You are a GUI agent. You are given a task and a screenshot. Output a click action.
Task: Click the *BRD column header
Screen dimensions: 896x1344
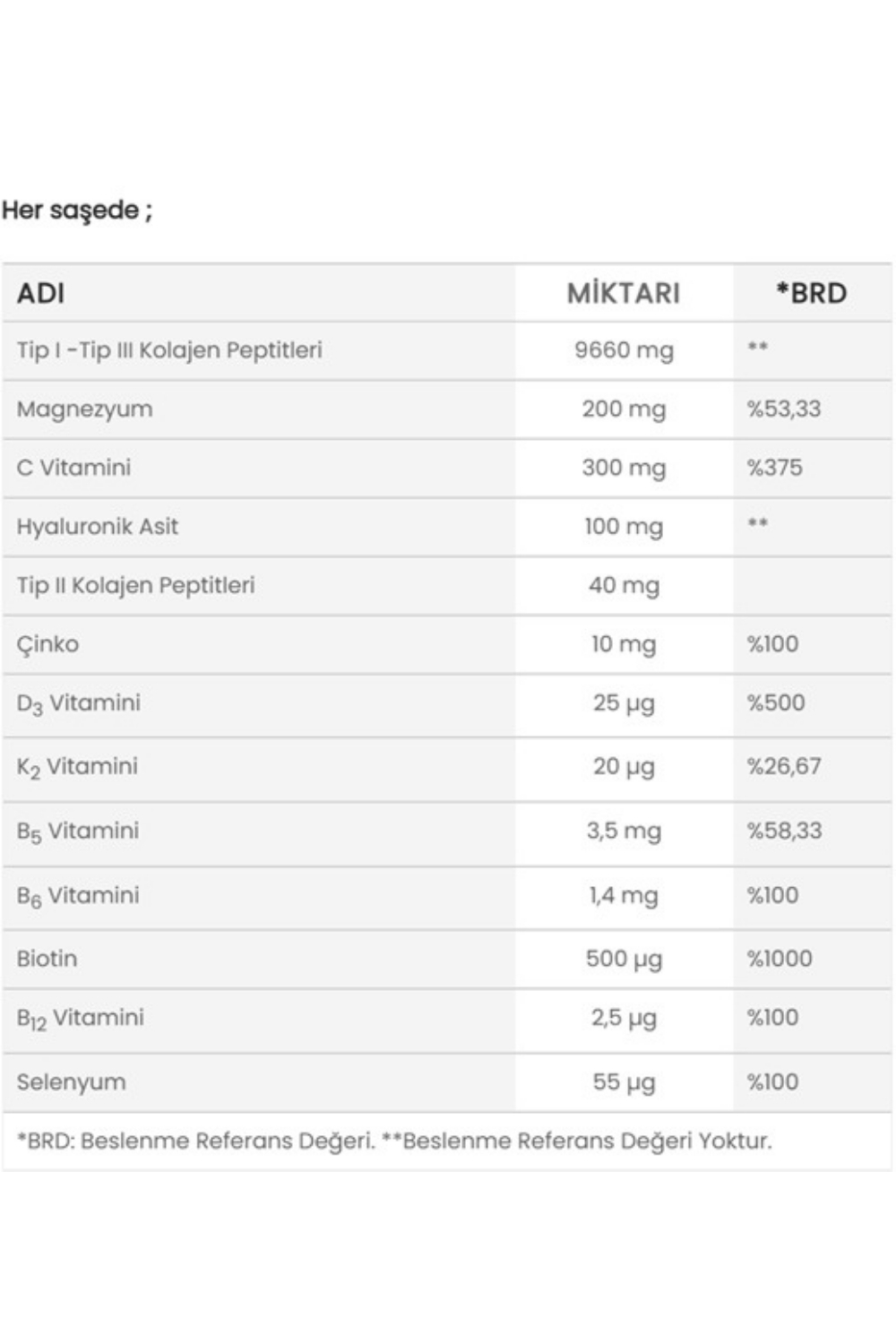pos(812,293)
